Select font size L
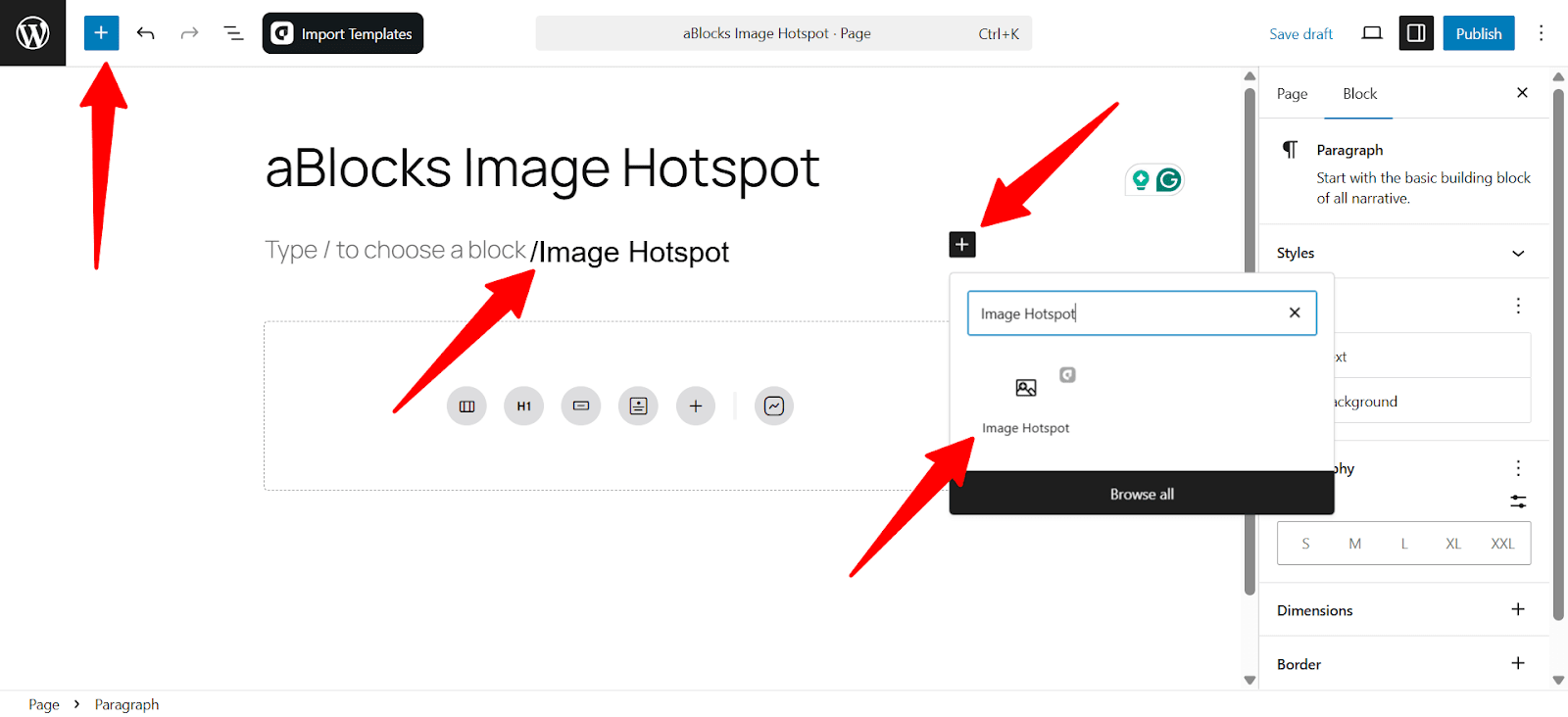The height and width of the screenshot is (717, 1568). point(1404,544)
